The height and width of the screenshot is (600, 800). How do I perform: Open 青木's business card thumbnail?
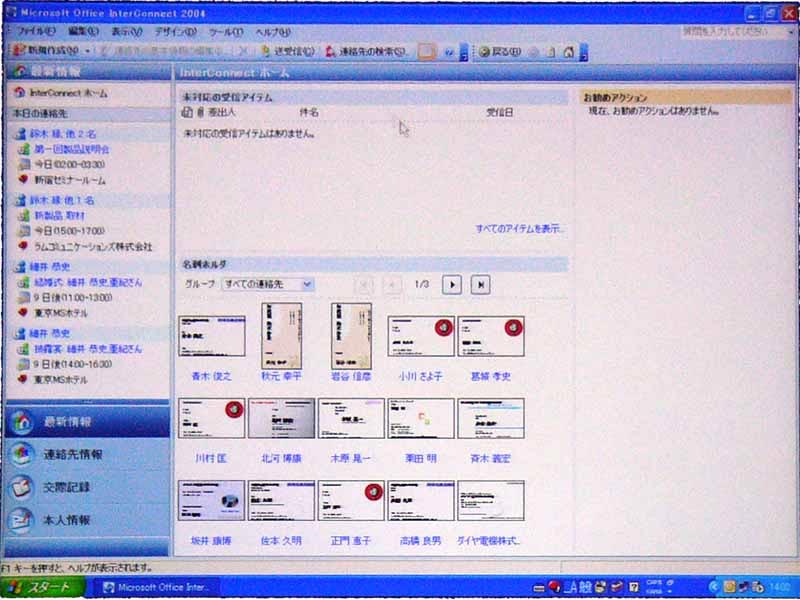[212, 336]
